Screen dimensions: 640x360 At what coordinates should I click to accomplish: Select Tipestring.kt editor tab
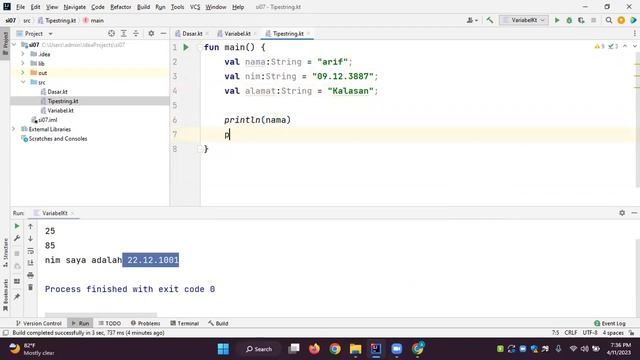287,33
